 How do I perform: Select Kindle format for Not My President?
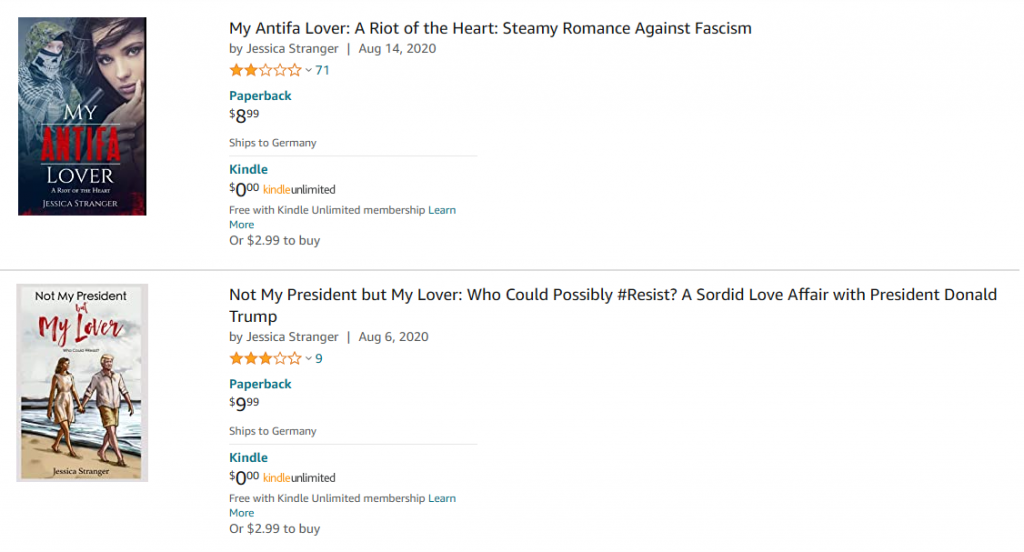pos(248,457)
